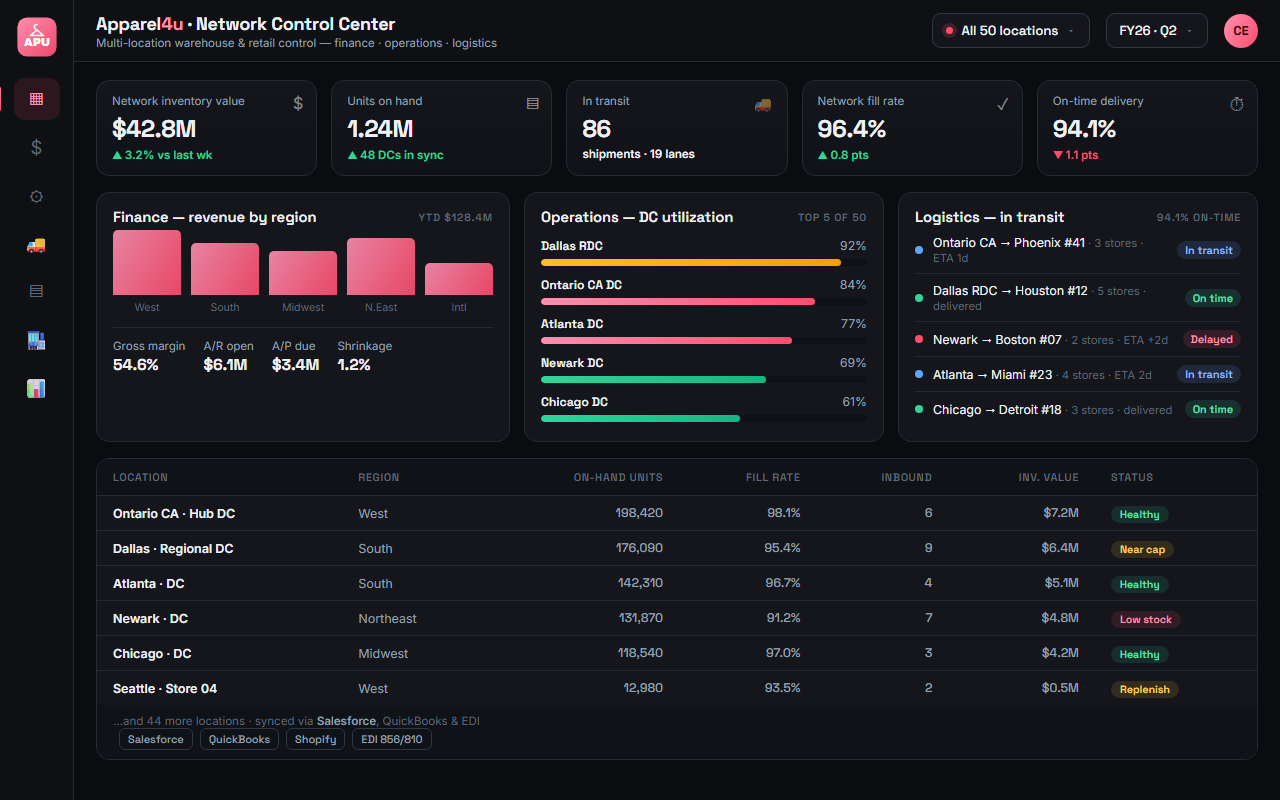1280x800 pixels.
Task: Click the Intl revenue bar
Action: [x=459, y=279]
